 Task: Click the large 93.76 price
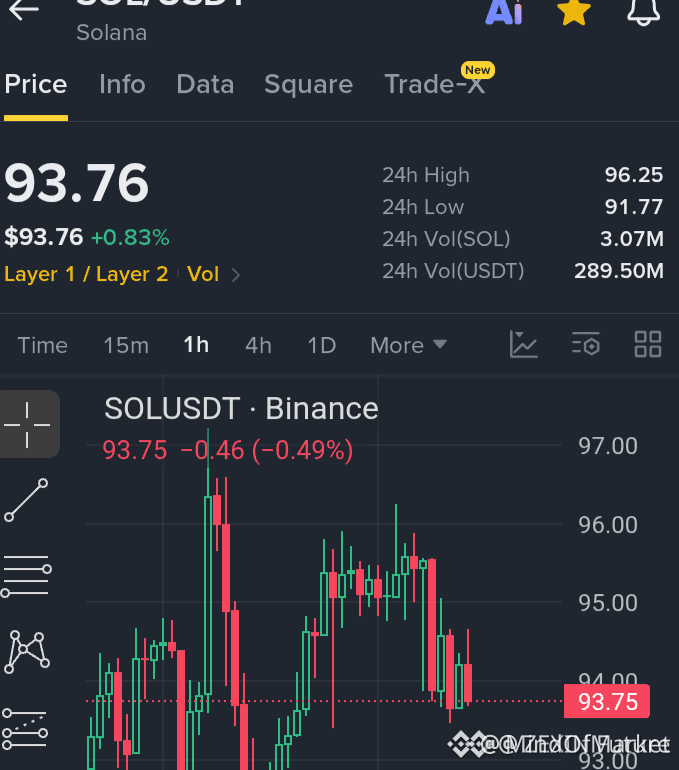76,183
